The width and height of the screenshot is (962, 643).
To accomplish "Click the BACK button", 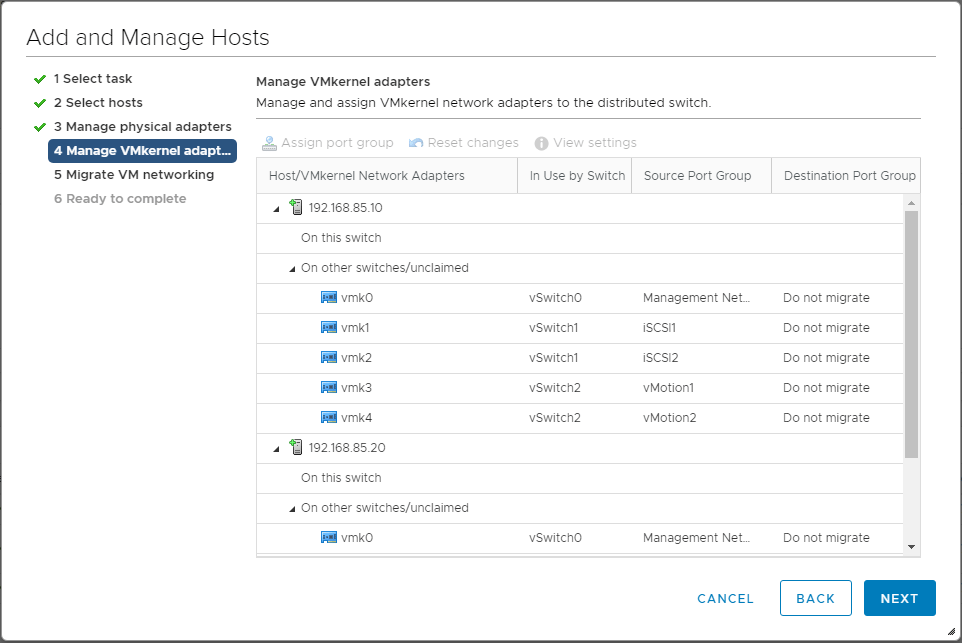I will [815, 598].
